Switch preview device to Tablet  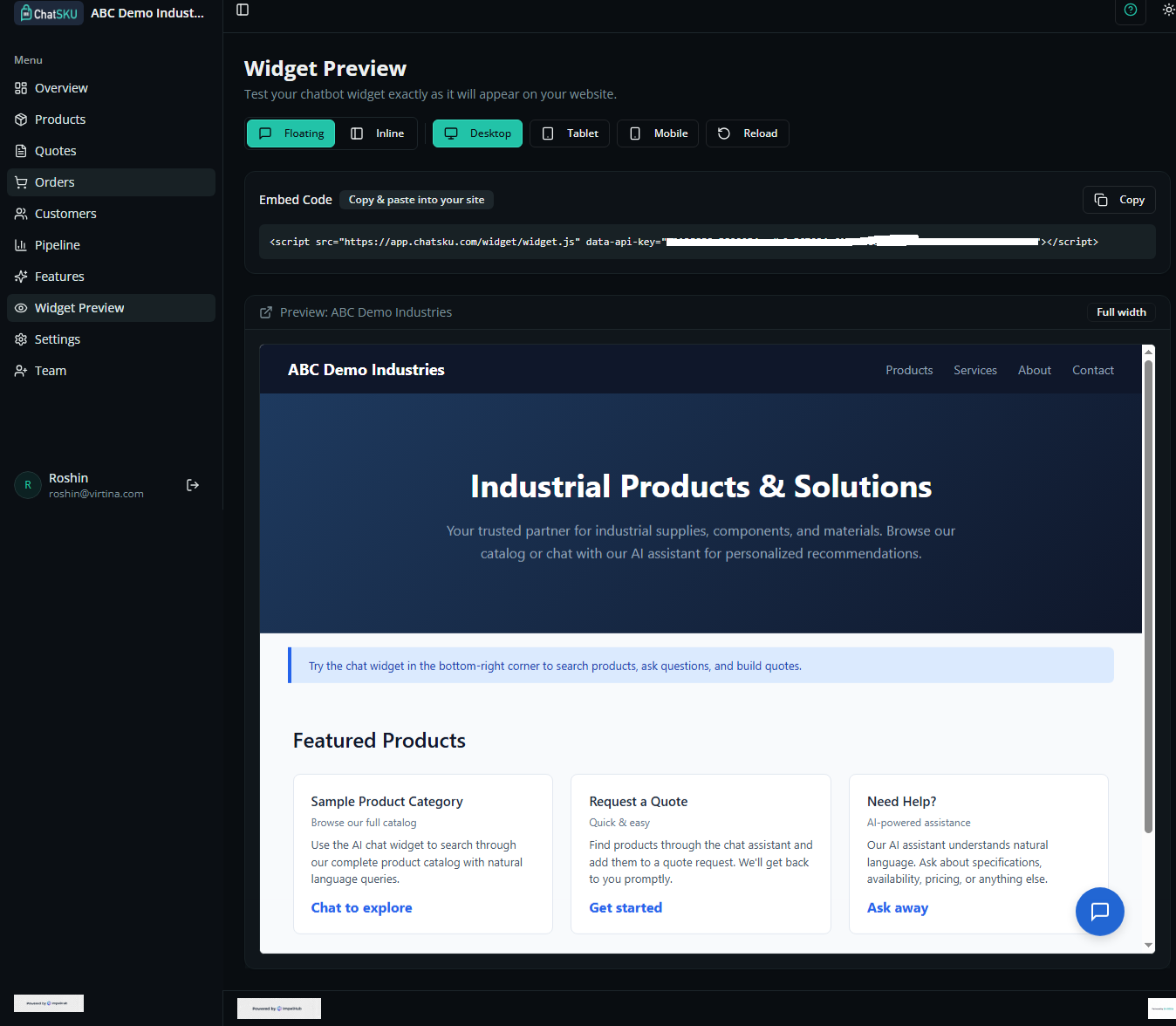569,133
